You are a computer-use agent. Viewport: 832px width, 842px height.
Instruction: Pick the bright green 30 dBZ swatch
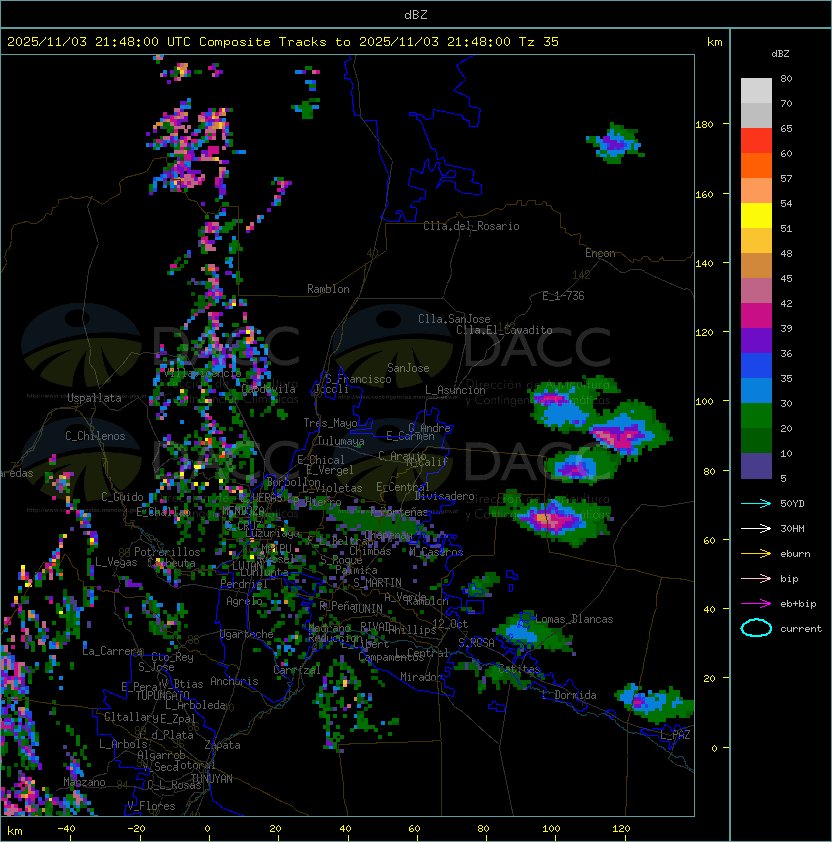click(756, 416)
